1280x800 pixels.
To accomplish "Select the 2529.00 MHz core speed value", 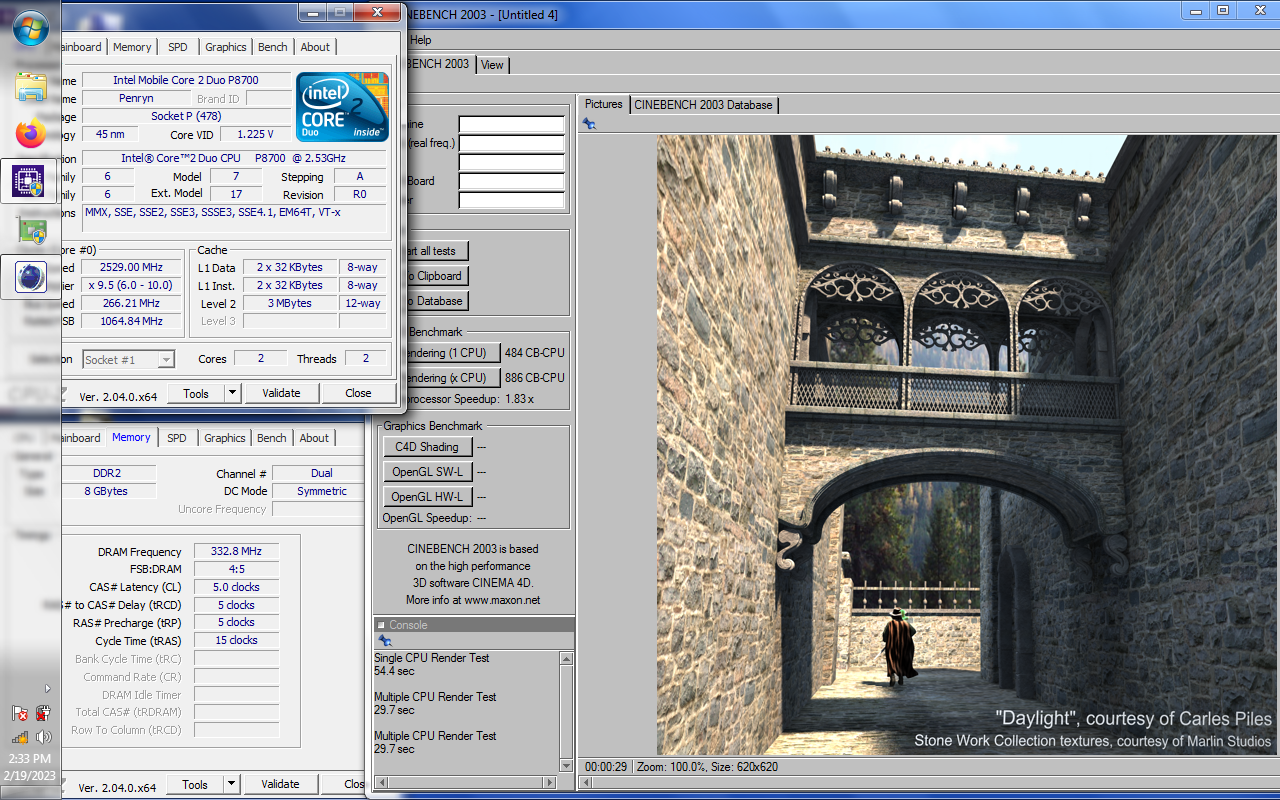I will (131, 268).
